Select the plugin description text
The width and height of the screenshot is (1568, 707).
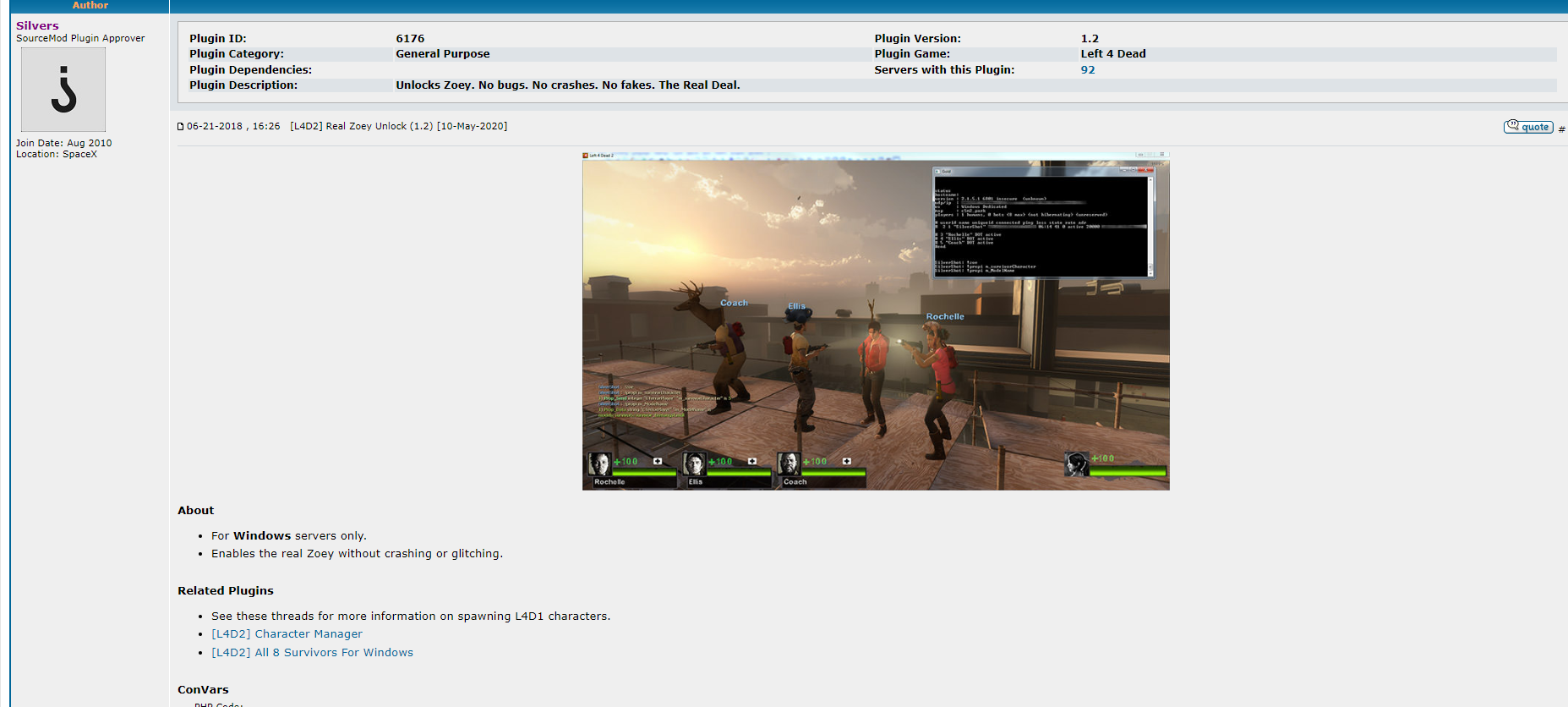(568, 85)
